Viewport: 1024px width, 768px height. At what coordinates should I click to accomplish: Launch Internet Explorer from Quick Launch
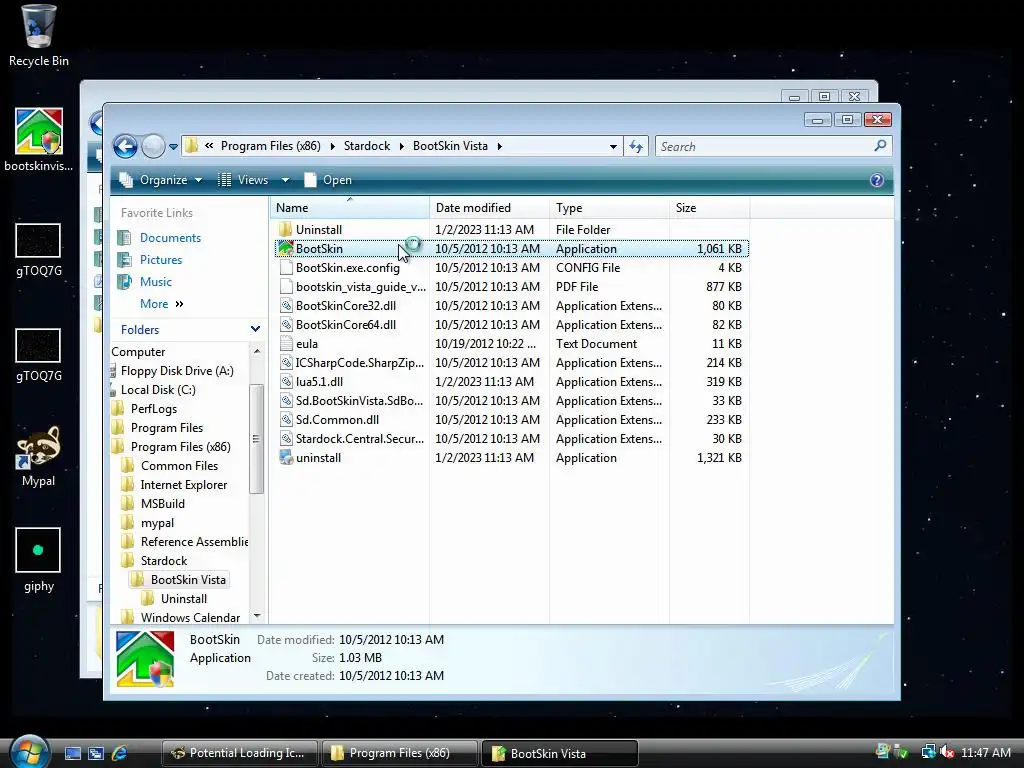tap(120, 753)
